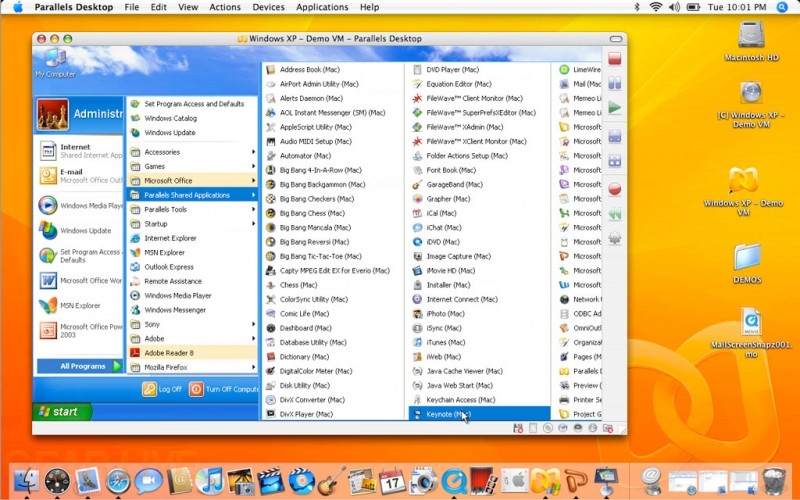Select Macintosh HD desktop icon
This screenshot has height=500, width=800.
(x=751, y=41)
